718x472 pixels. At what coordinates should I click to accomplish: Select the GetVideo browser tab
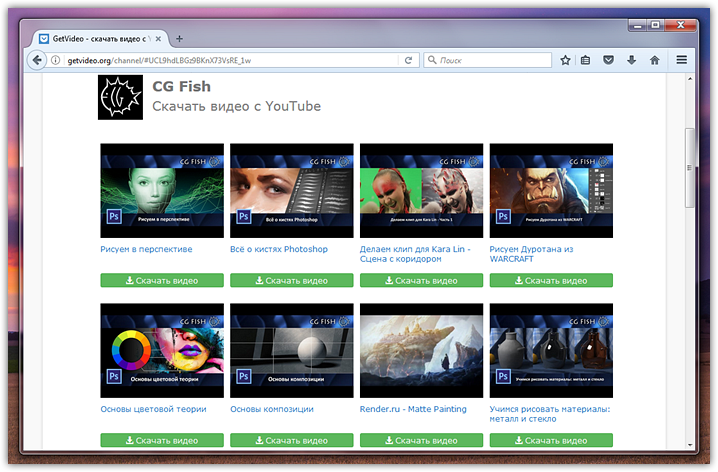tap(100, 39)
